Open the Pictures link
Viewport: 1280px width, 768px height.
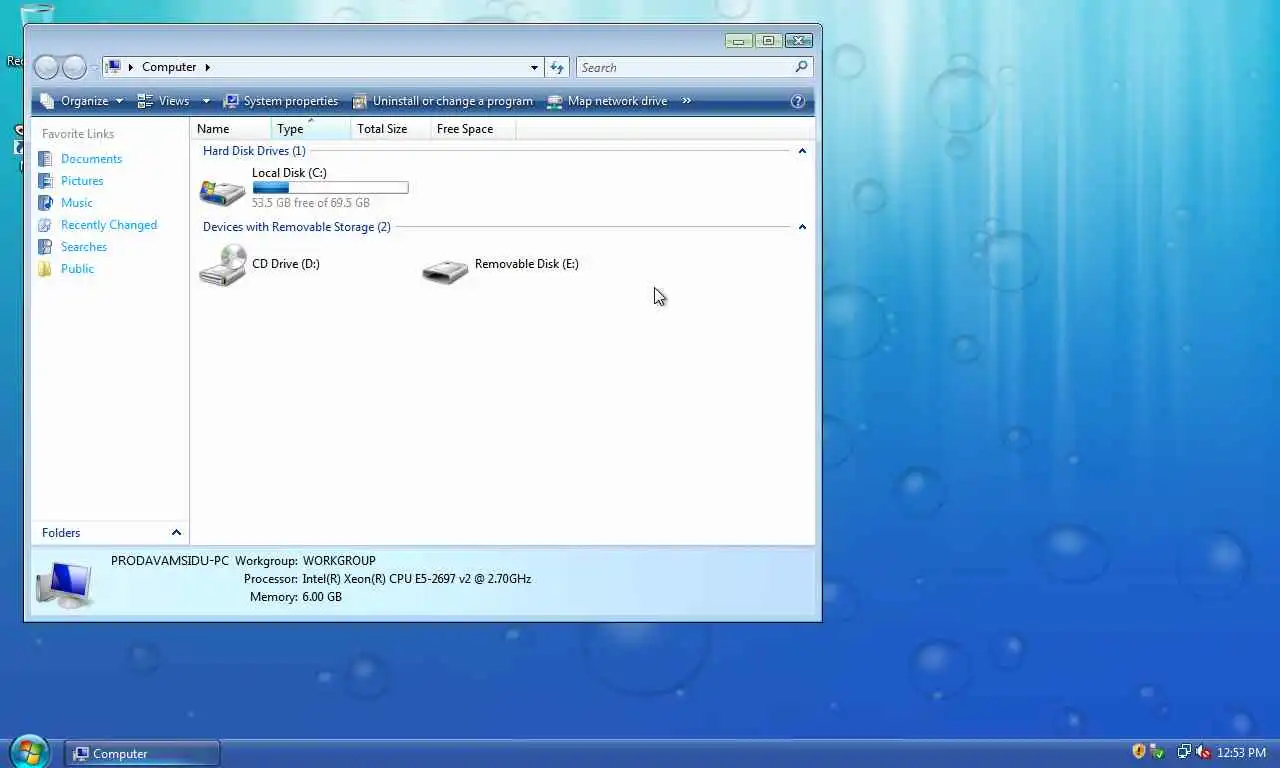(82, 181)
